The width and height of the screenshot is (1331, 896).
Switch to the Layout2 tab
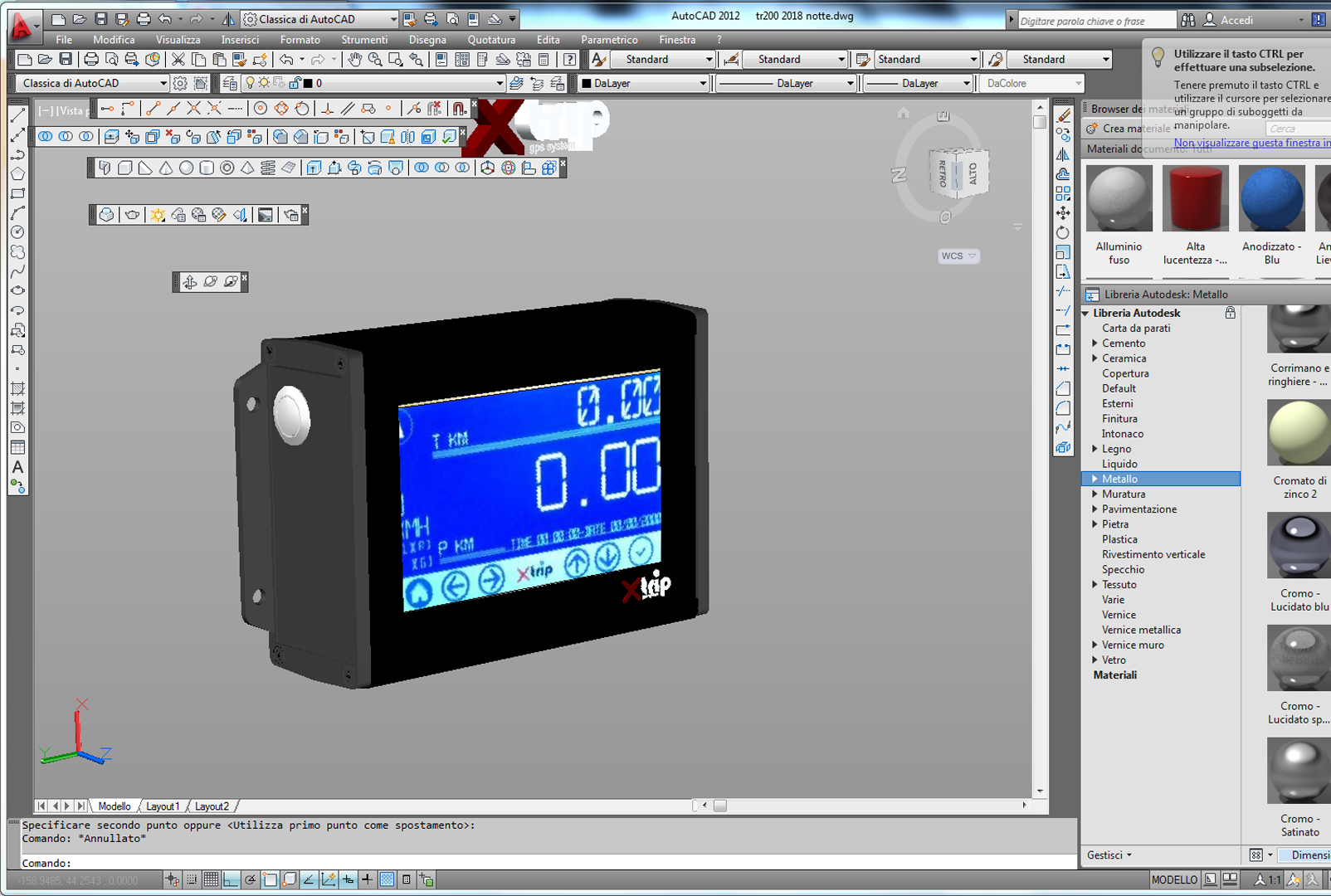coord(212,806)
